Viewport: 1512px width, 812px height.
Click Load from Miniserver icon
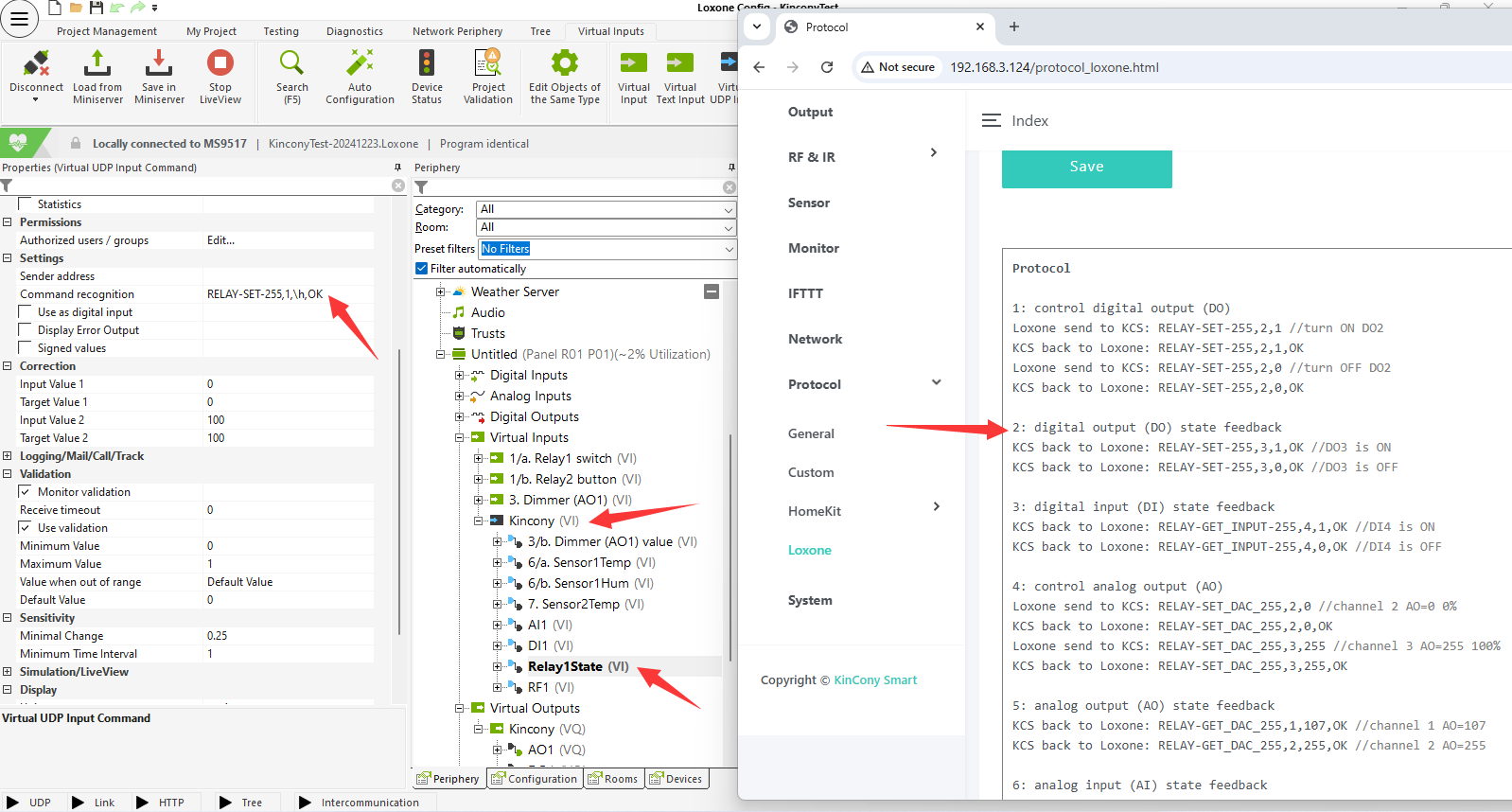pyautogui.click(x=97, y=64)
